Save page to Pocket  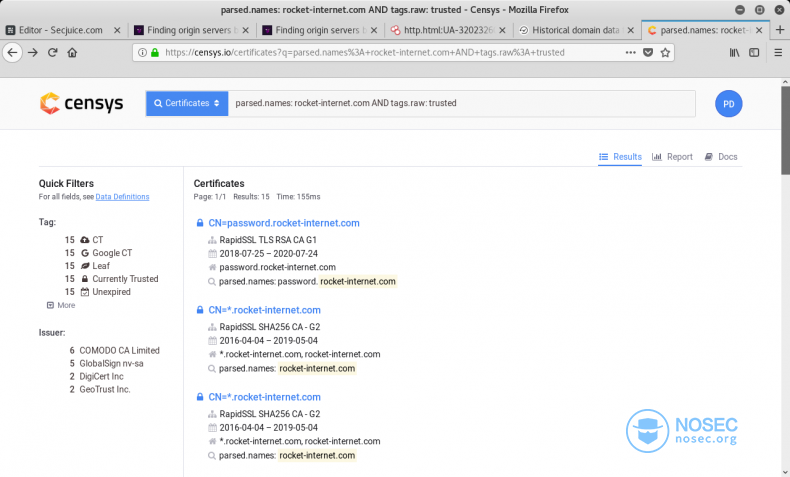tap(648, 52)
